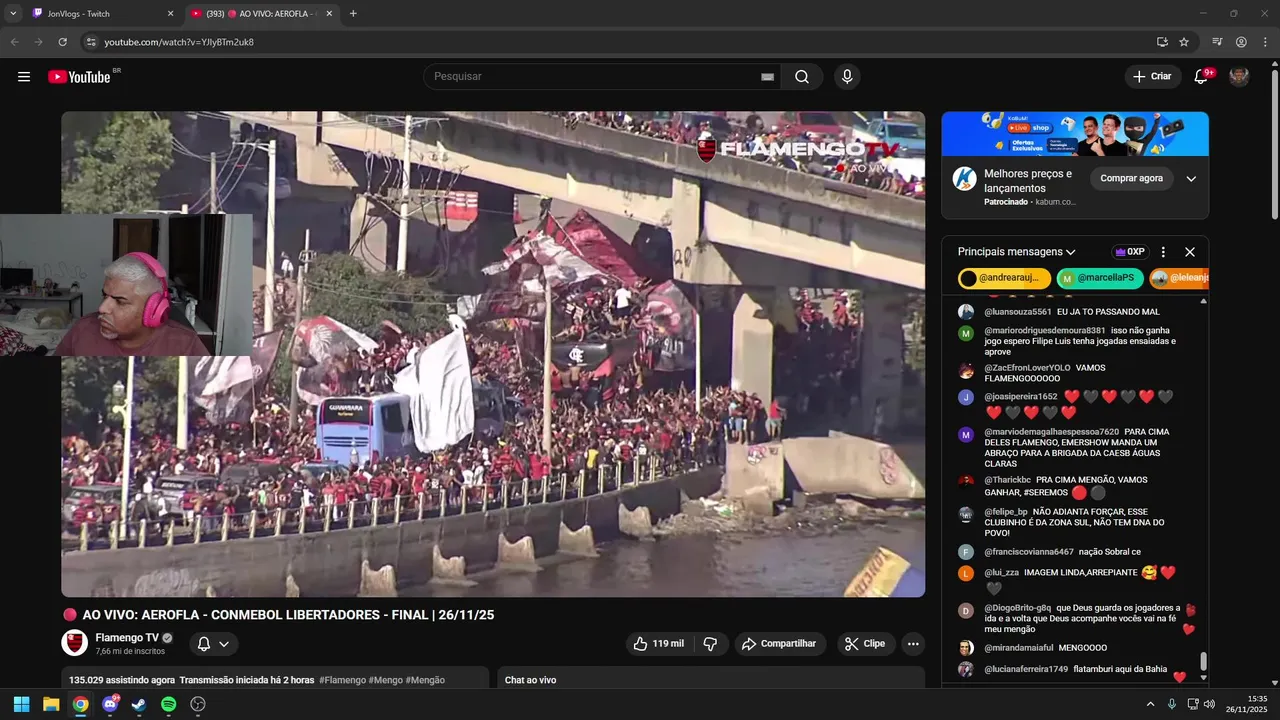Open subscription notification bell dropdown

(x=214, y=644)
